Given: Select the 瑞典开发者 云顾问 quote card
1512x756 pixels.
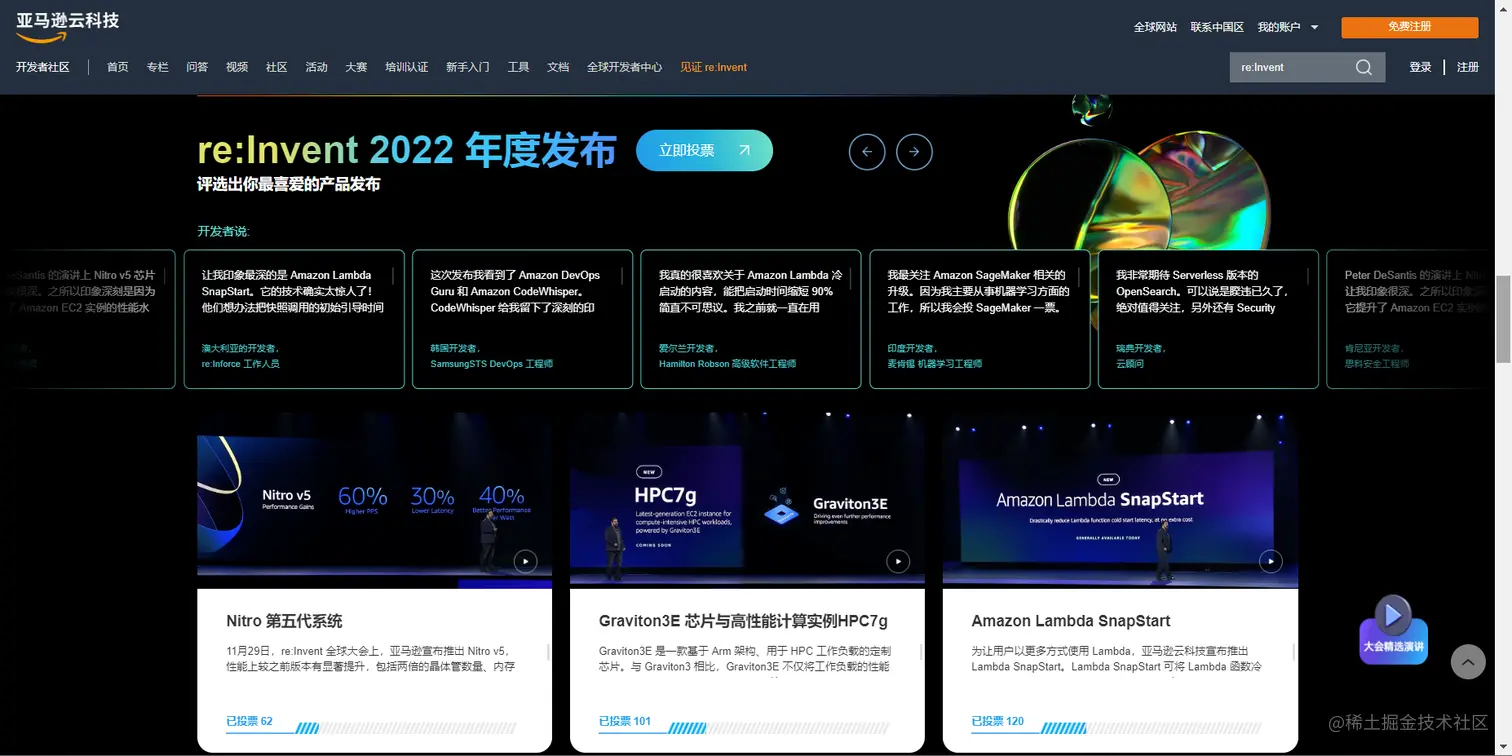Looking at the screenshot, I should (x=1208, y=319).
